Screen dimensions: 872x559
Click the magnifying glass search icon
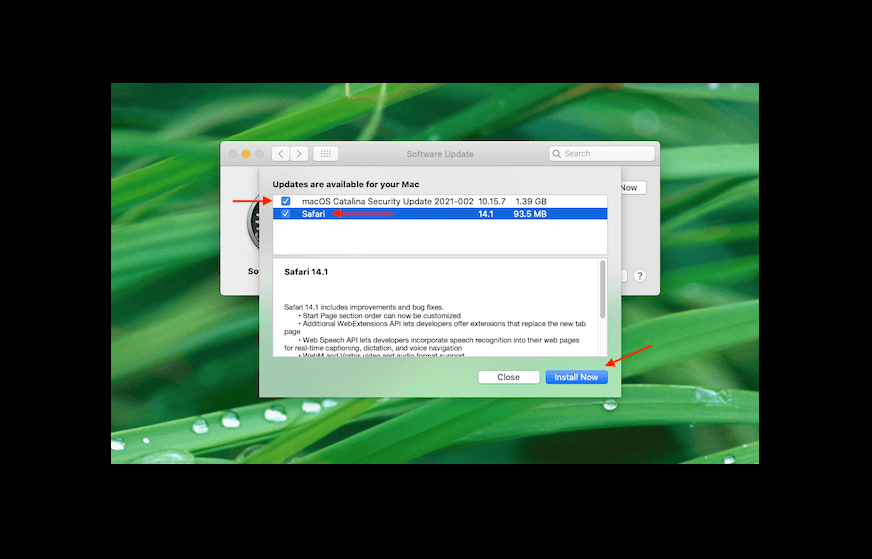[557, 154]
